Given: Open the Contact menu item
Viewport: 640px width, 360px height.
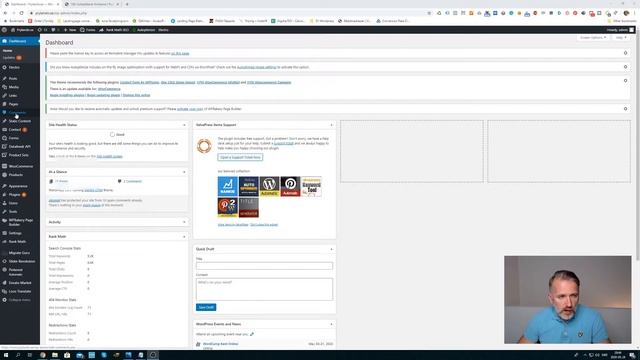Looking at the screenshot, I should pos(15,129).
